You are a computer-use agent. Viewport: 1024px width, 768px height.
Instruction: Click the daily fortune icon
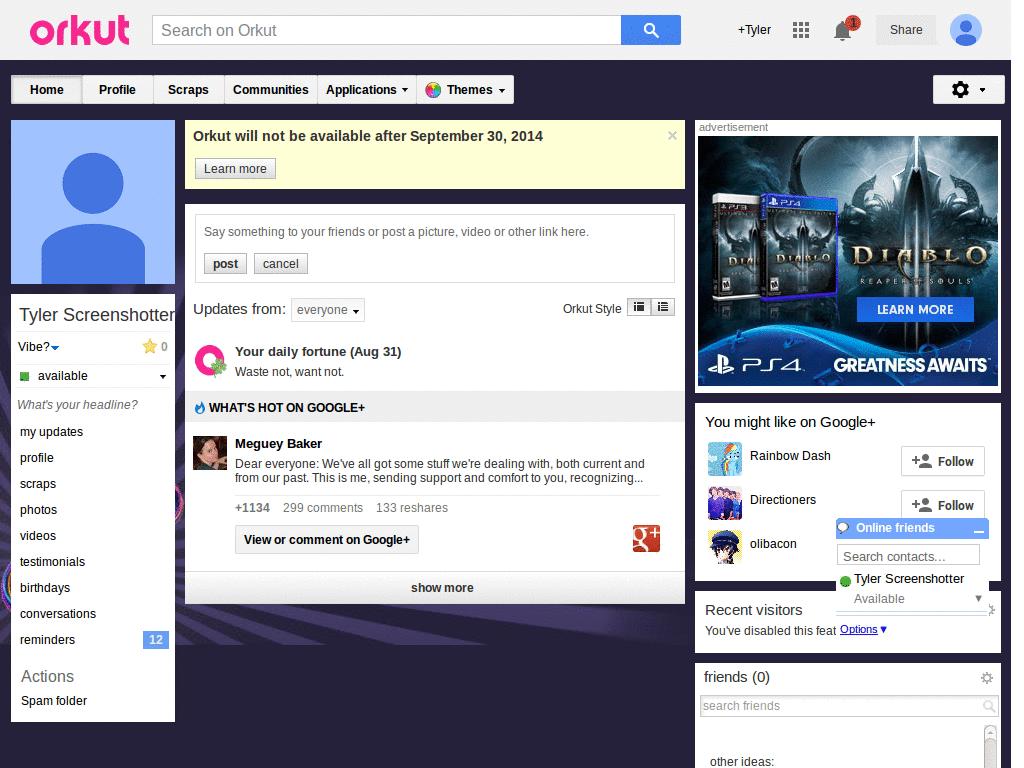click(x=210, y=360)
